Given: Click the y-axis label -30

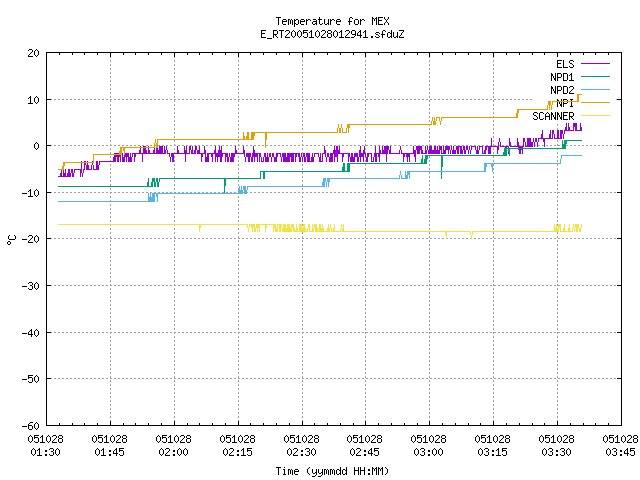Looking at the screenshot, I should [x=31, y=286].
